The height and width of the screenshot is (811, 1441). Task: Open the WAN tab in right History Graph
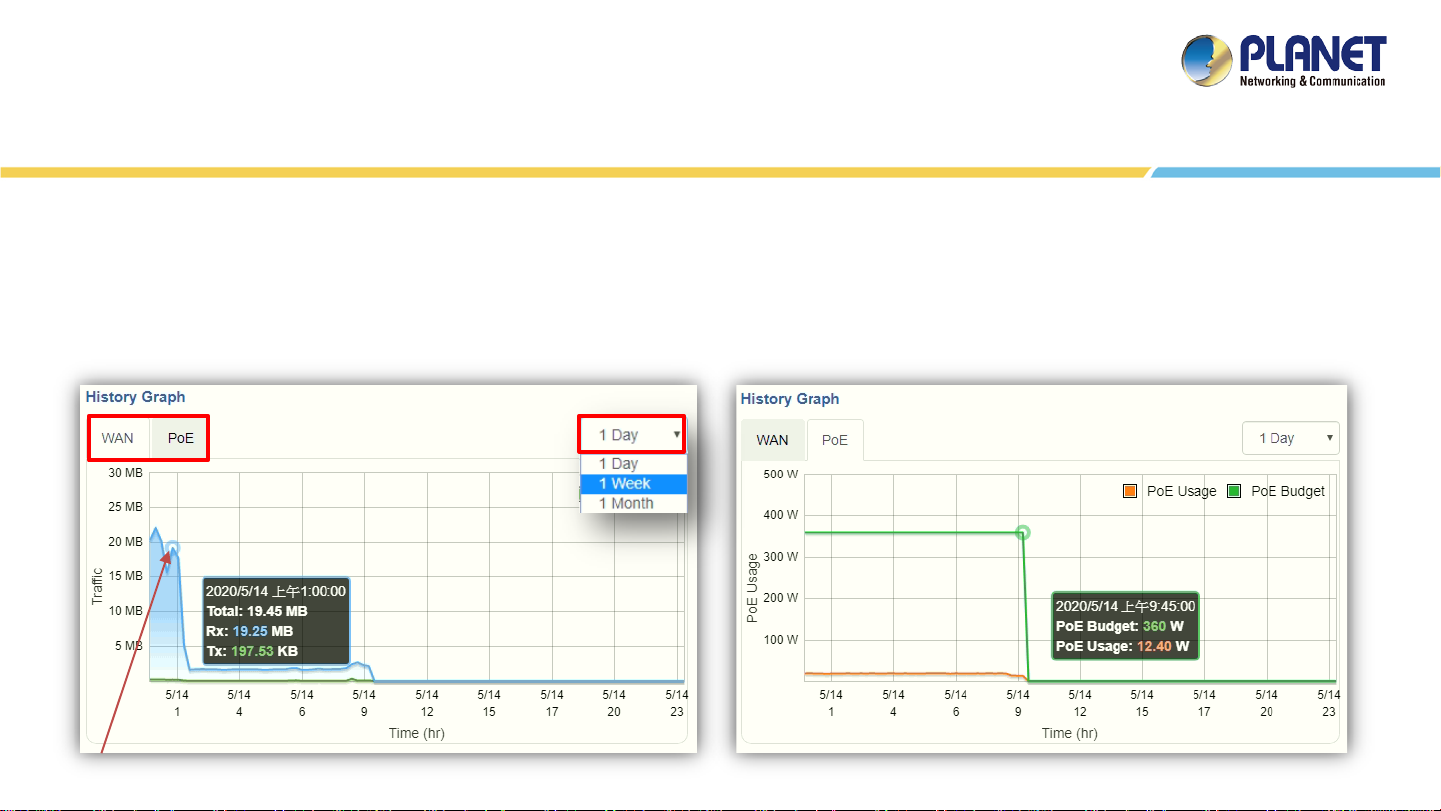(772, 440)
